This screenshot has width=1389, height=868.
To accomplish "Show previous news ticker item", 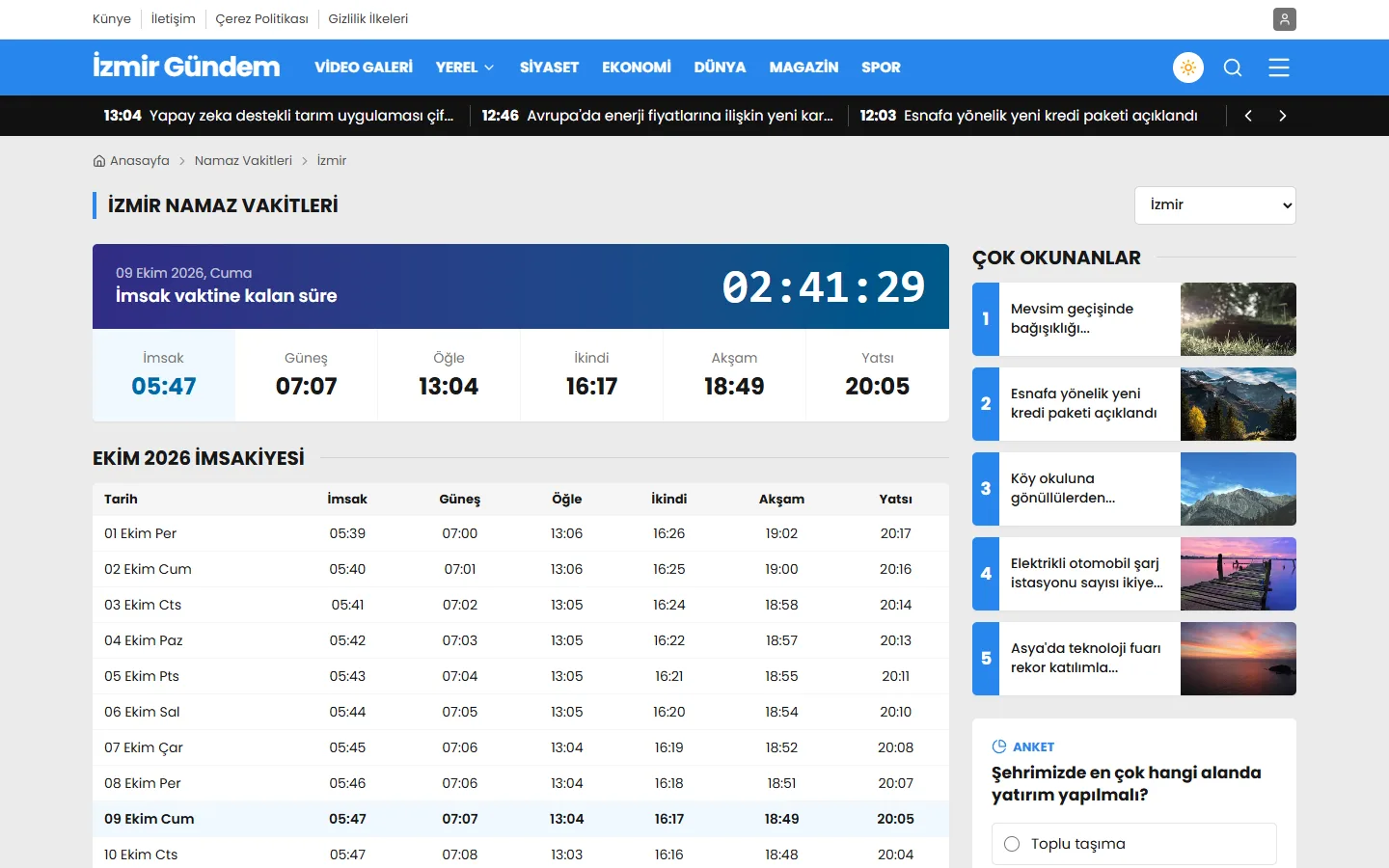I will pos(1248,116).
